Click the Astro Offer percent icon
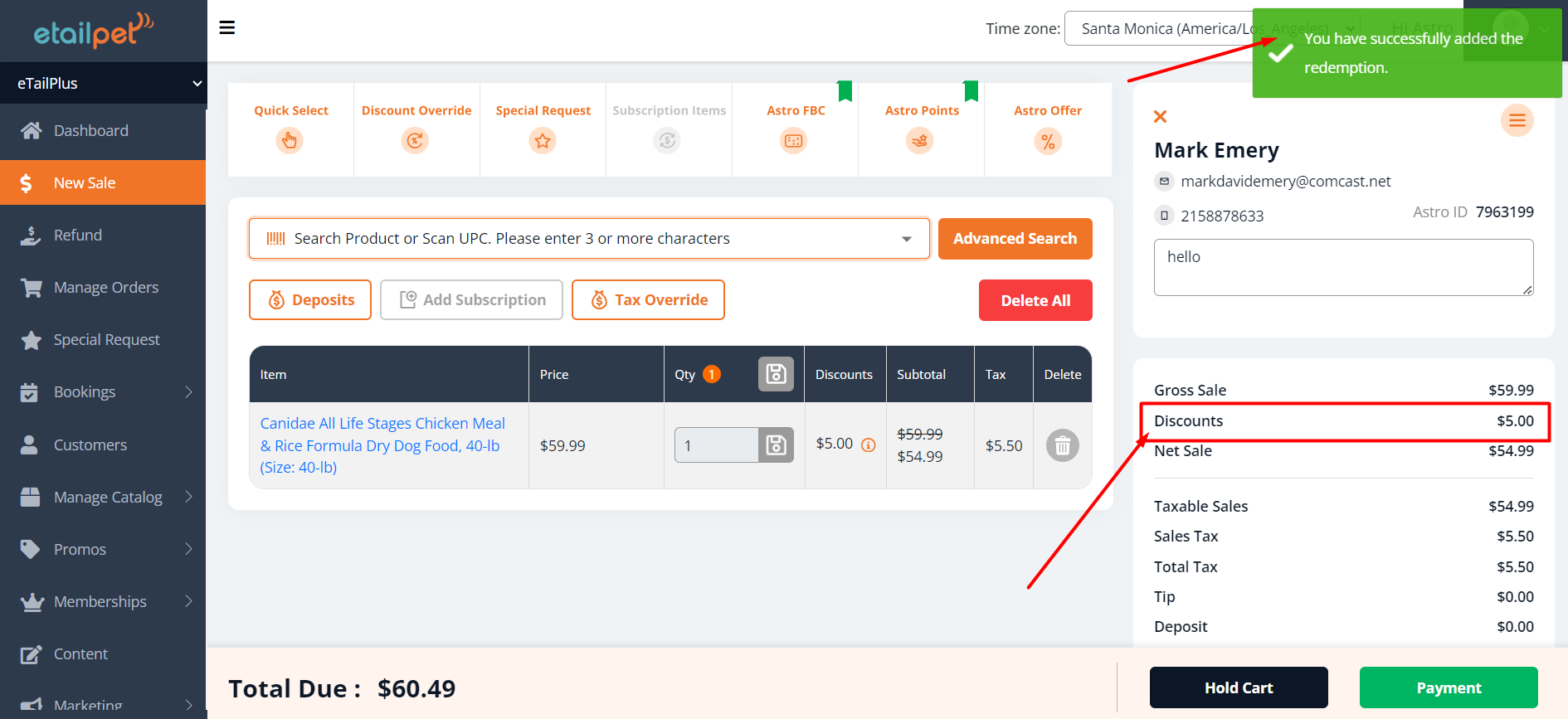The height and width of the screenshot is (719, 1568). 1048,142
